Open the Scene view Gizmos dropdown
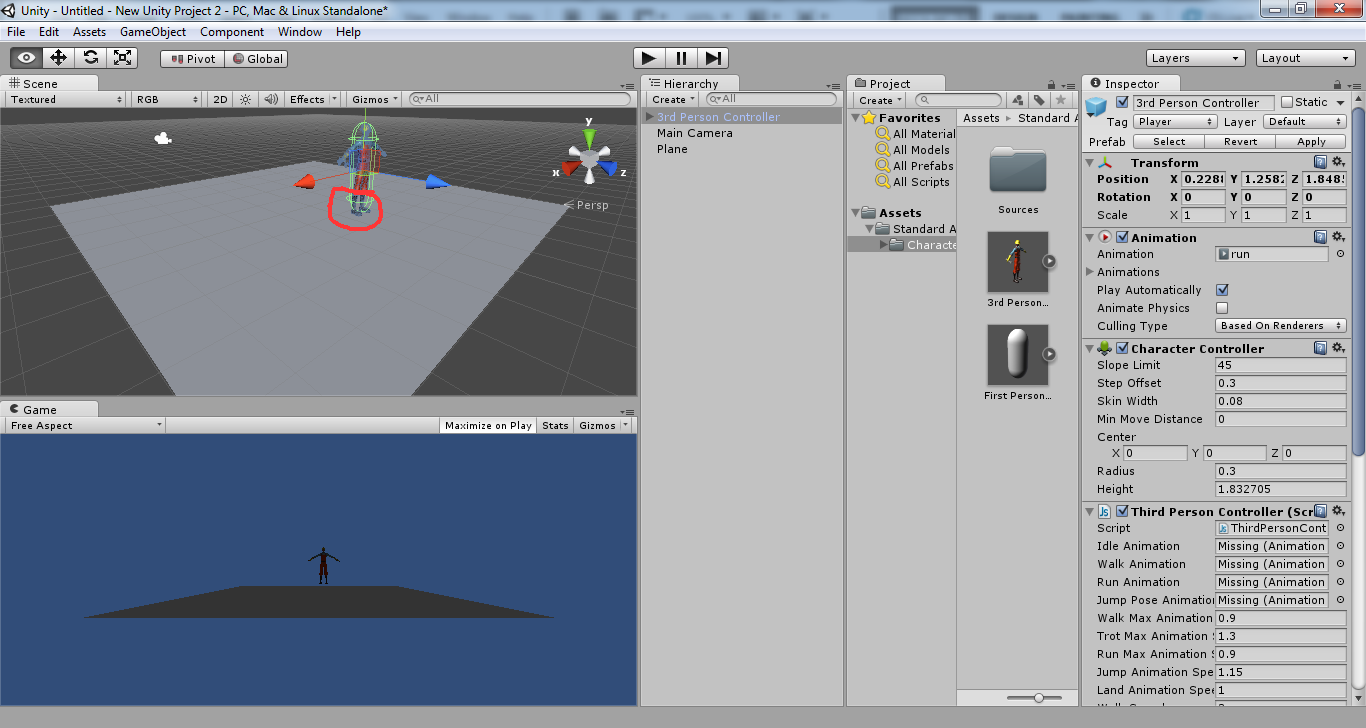 (375, 99)
